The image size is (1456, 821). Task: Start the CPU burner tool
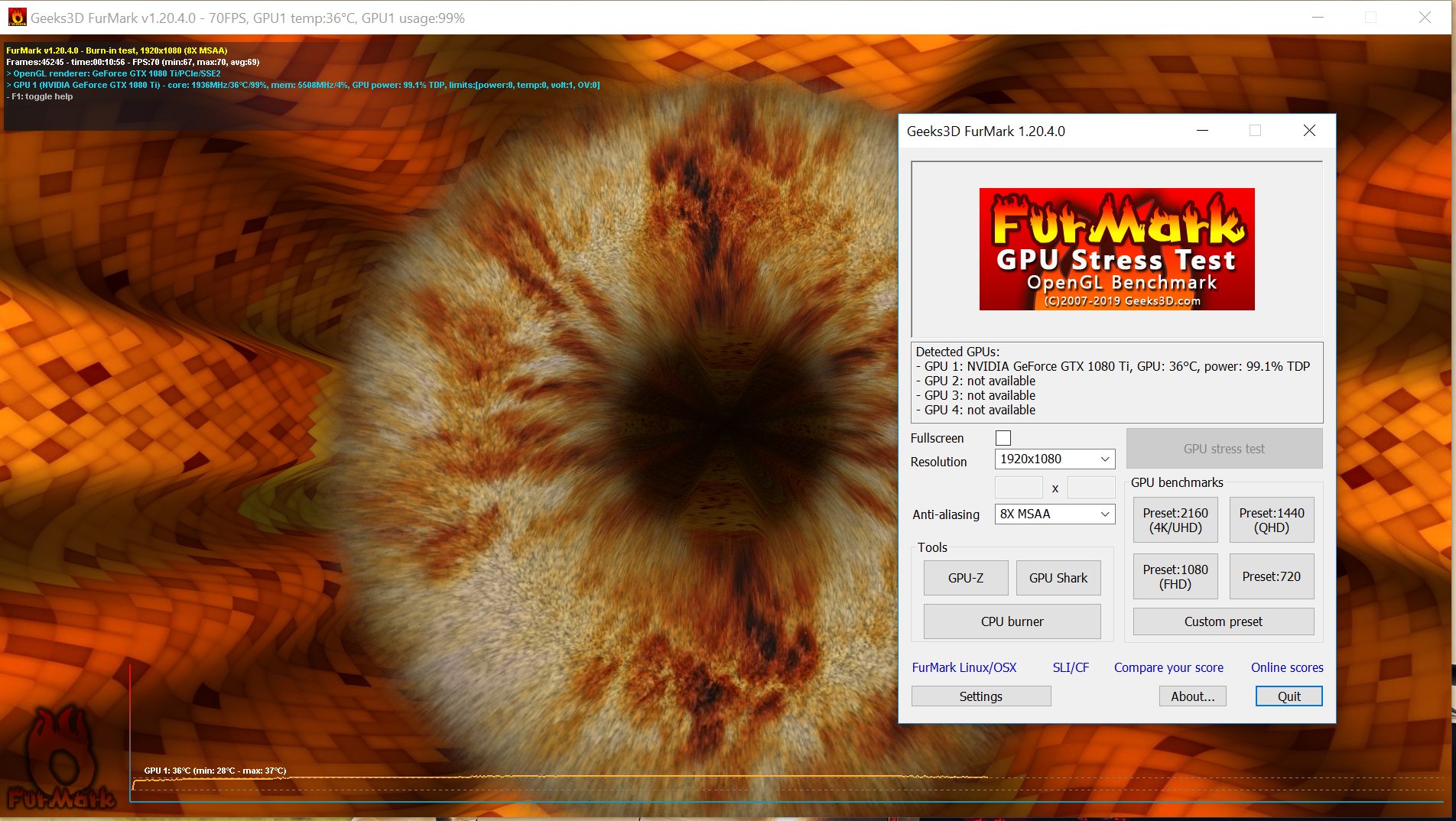pyautogui.click(x=1012, y=621)
